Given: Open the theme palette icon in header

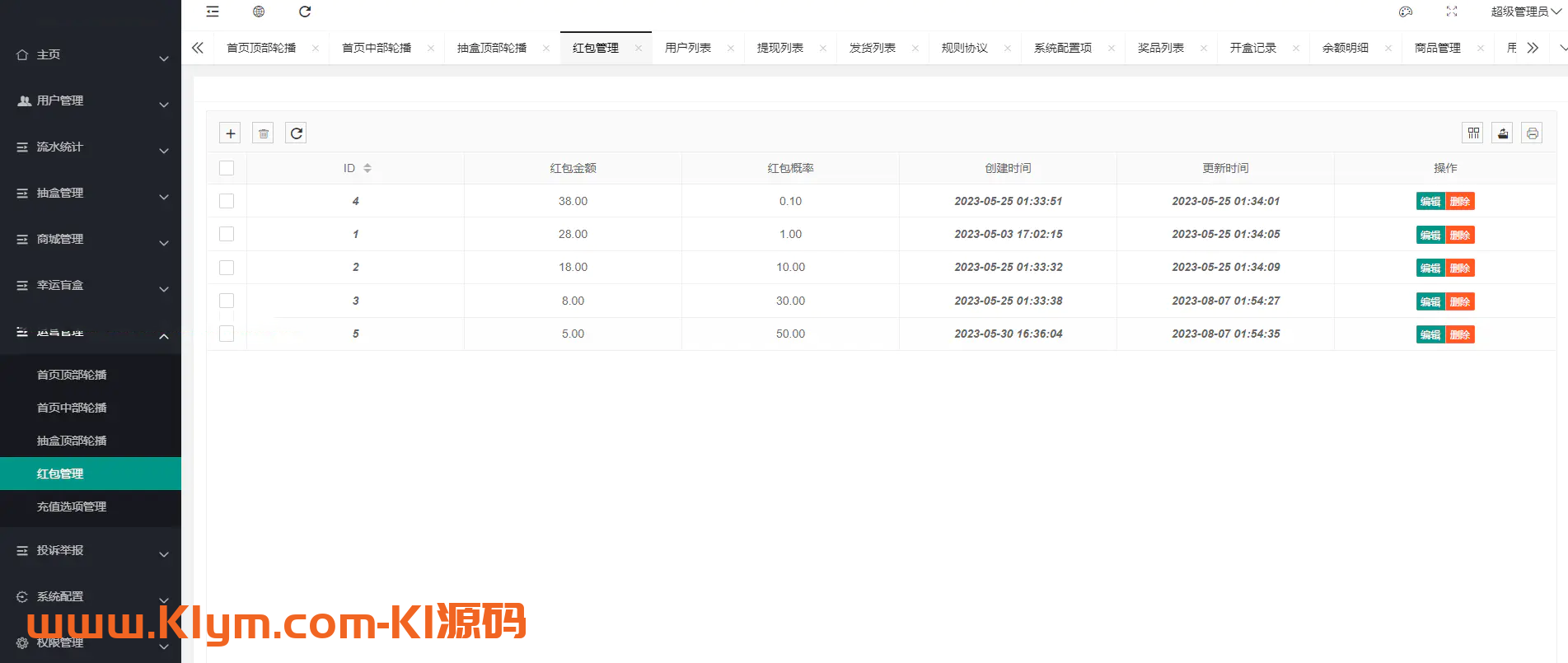Looking at the screenshot, I should pos(1406,12).
